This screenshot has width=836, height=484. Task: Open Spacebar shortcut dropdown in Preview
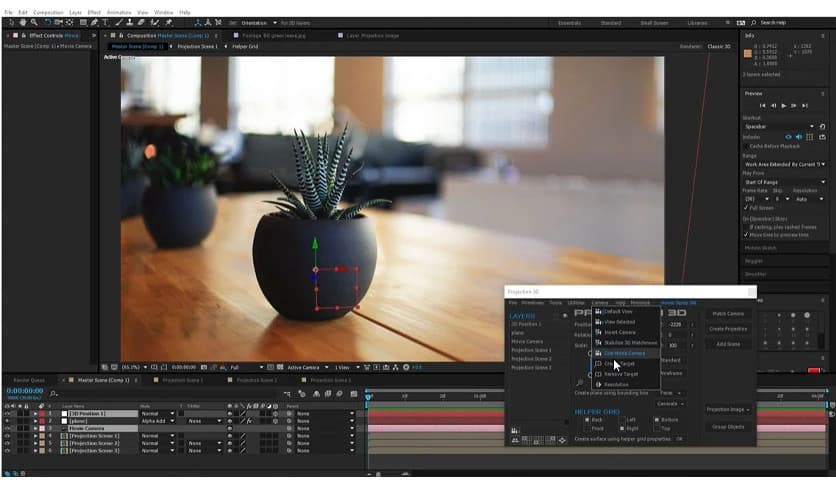[779, 127]
